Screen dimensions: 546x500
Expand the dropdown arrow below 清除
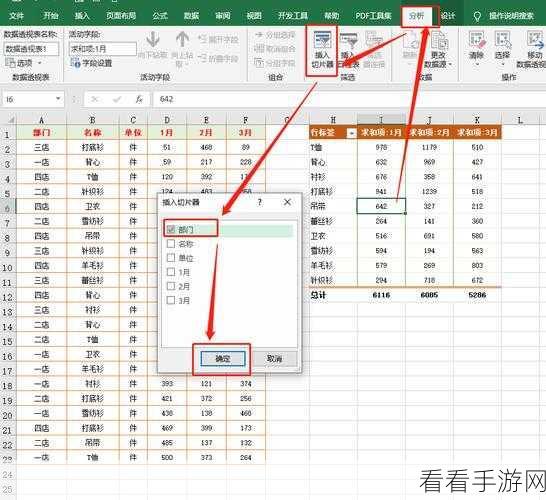(477, 65)
